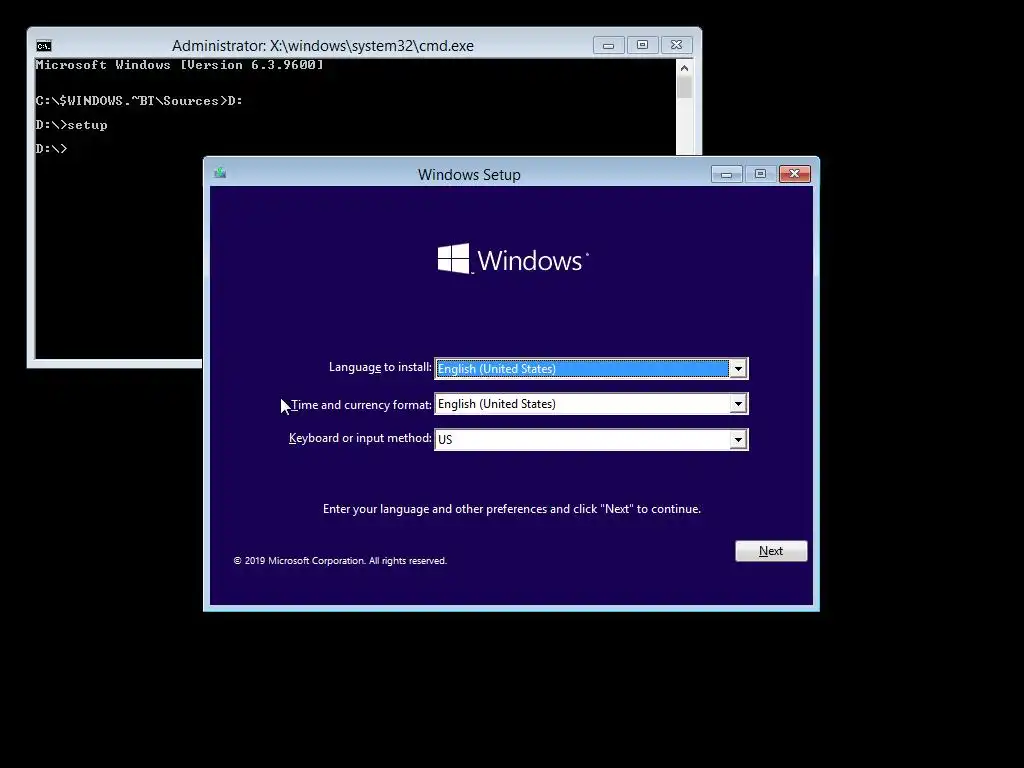Click the empty D:\> prompt line
Viewport: 1024px width, 768px height.
(52, 149)
